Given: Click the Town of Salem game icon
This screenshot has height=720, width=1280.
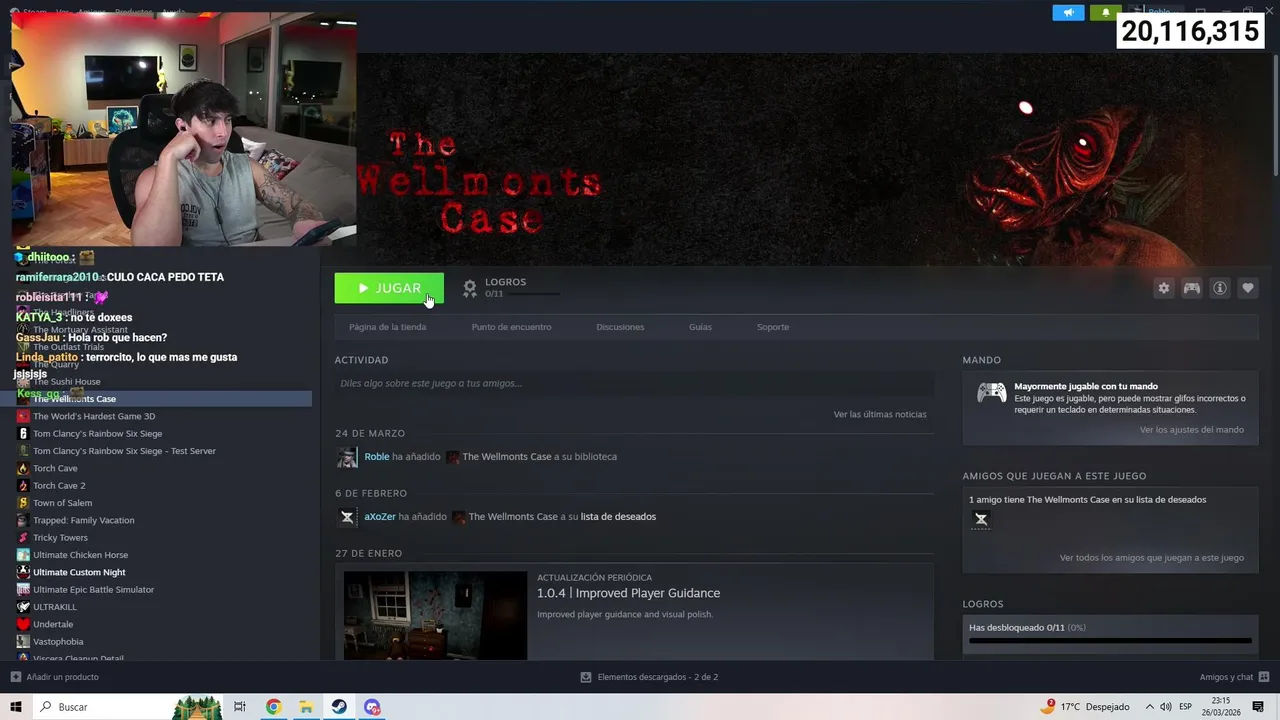Looking at the screenshot, I should (x=23, y=503).
